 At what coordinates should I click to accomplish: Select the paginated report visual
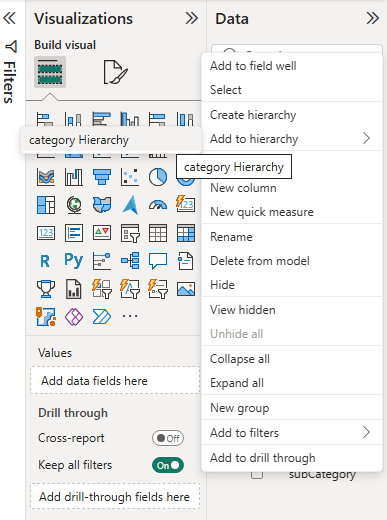click(74, 289)
